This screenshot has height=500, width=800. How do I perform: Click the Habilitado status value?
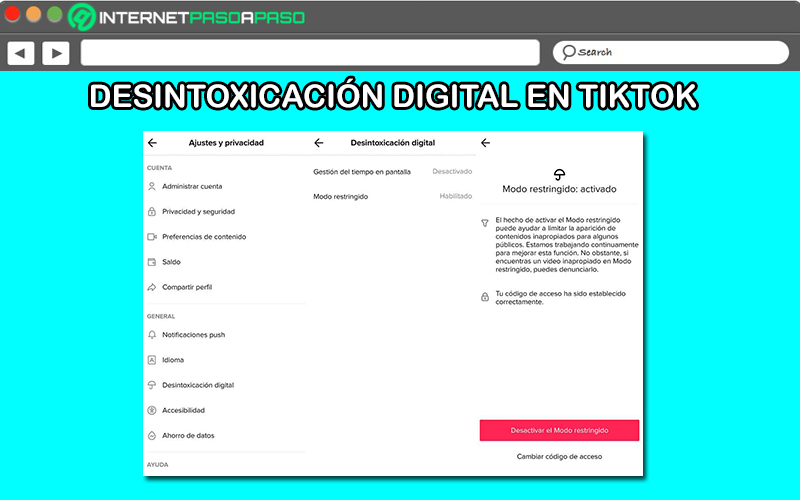pos(456,196)
